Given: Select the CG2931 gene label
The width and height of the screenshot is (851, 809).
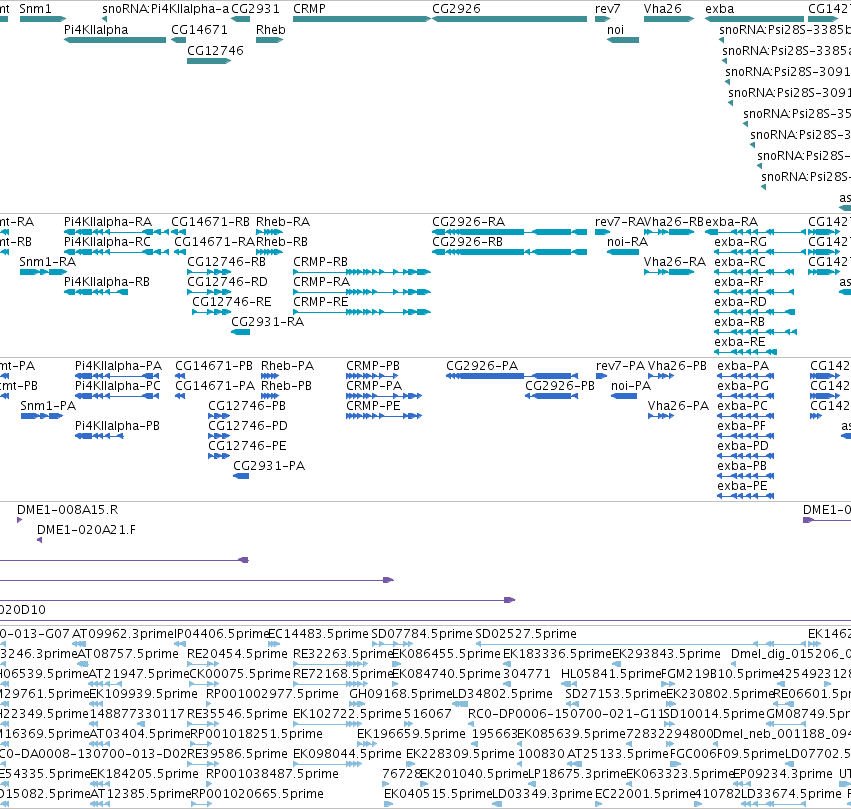Looking at the screenshot, I should coord(256,9).
